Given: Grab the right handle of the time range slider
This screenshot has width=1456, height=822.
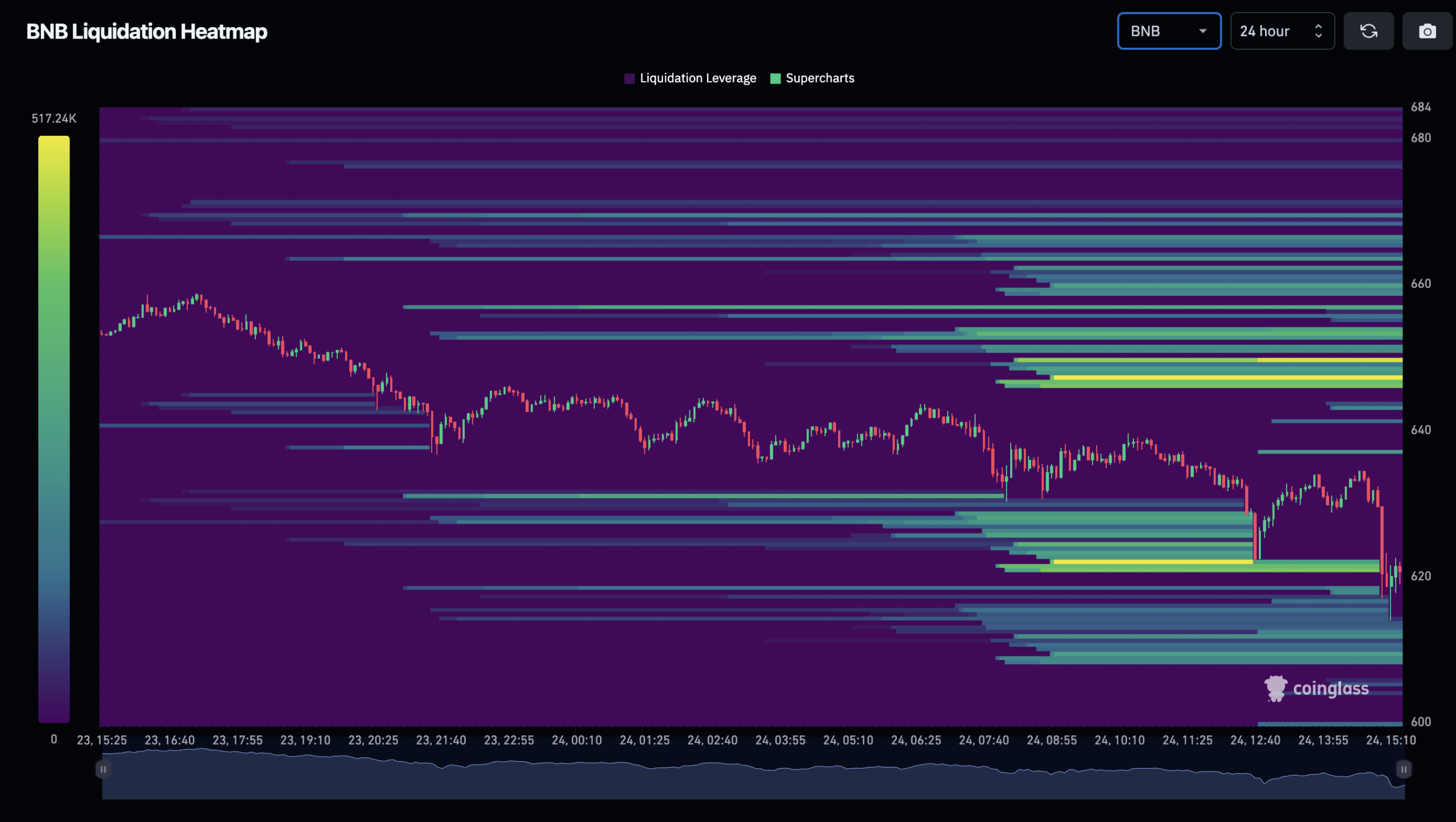Looking at the screenshot, I should point(1404,770).
